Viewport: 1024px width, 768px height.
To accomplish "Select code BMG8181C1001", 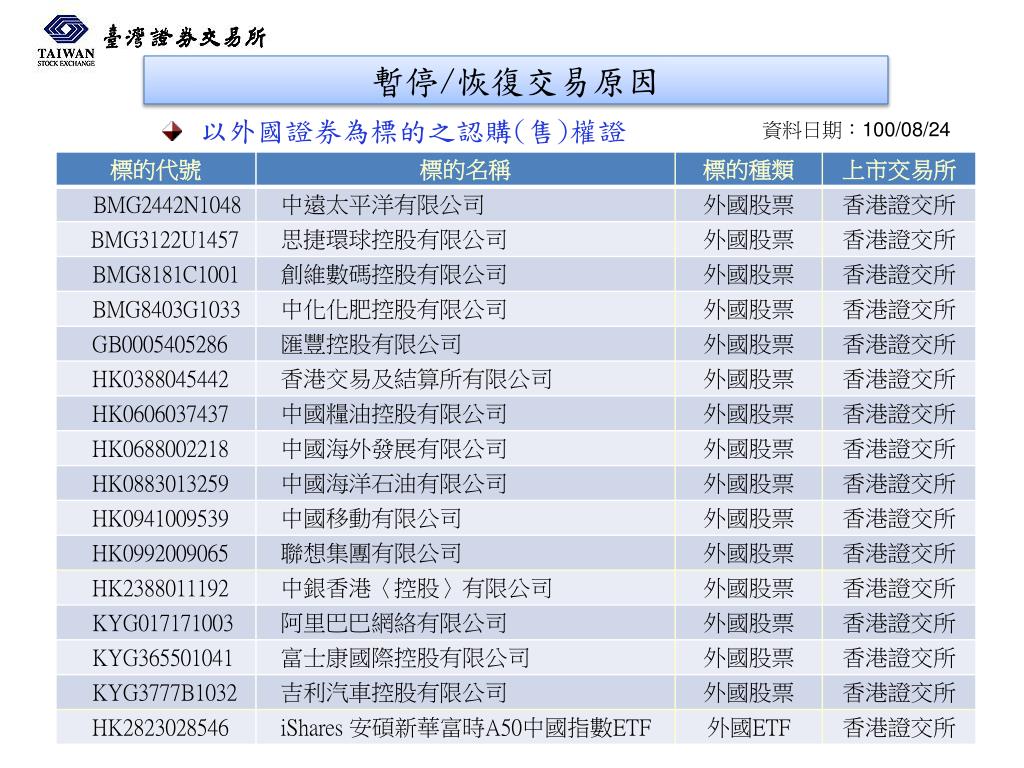I will pyautogui.click(x=165, y=274).
